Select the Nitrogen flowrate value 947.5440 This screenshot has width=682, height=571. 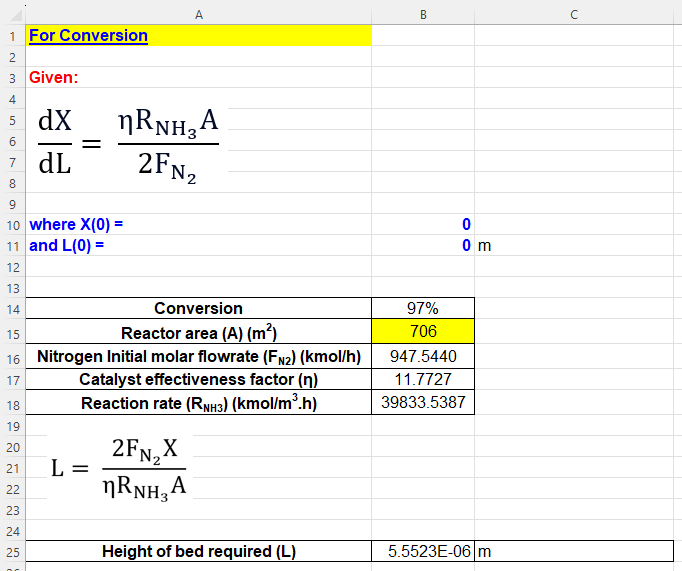pos(422,356)
